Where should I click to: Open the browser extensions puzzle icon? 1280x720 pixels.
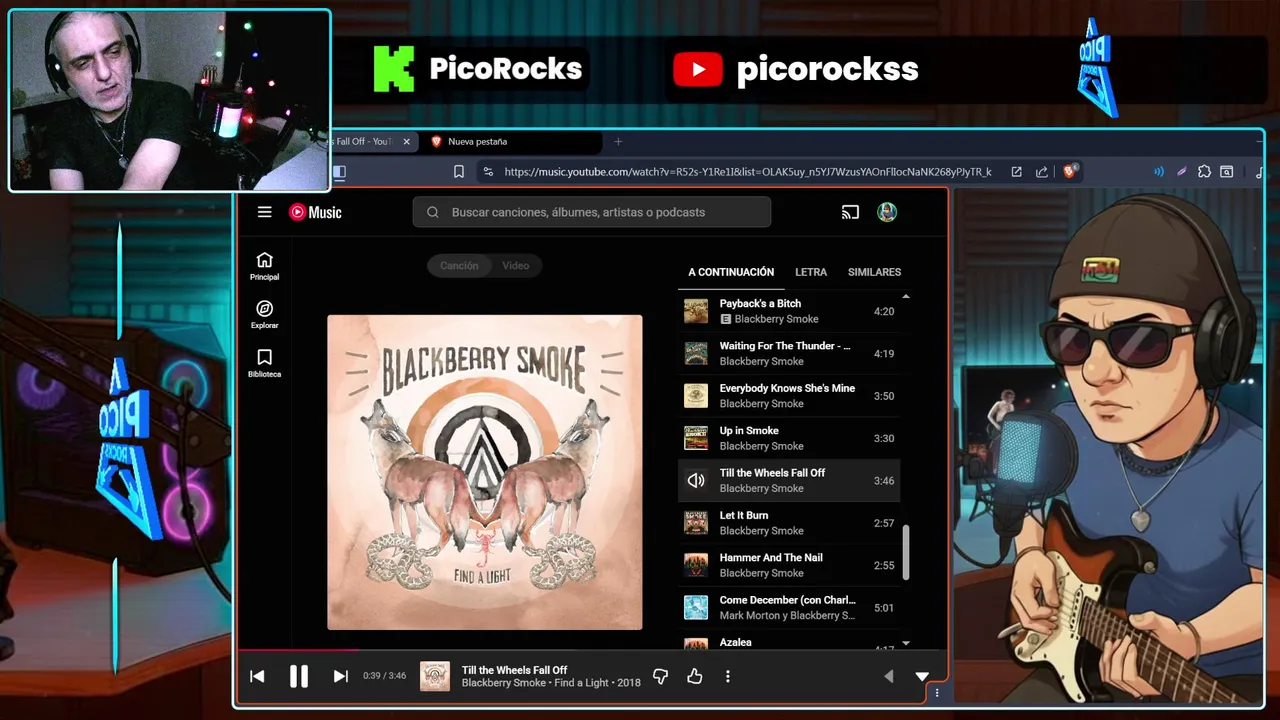pos(1204,172)
